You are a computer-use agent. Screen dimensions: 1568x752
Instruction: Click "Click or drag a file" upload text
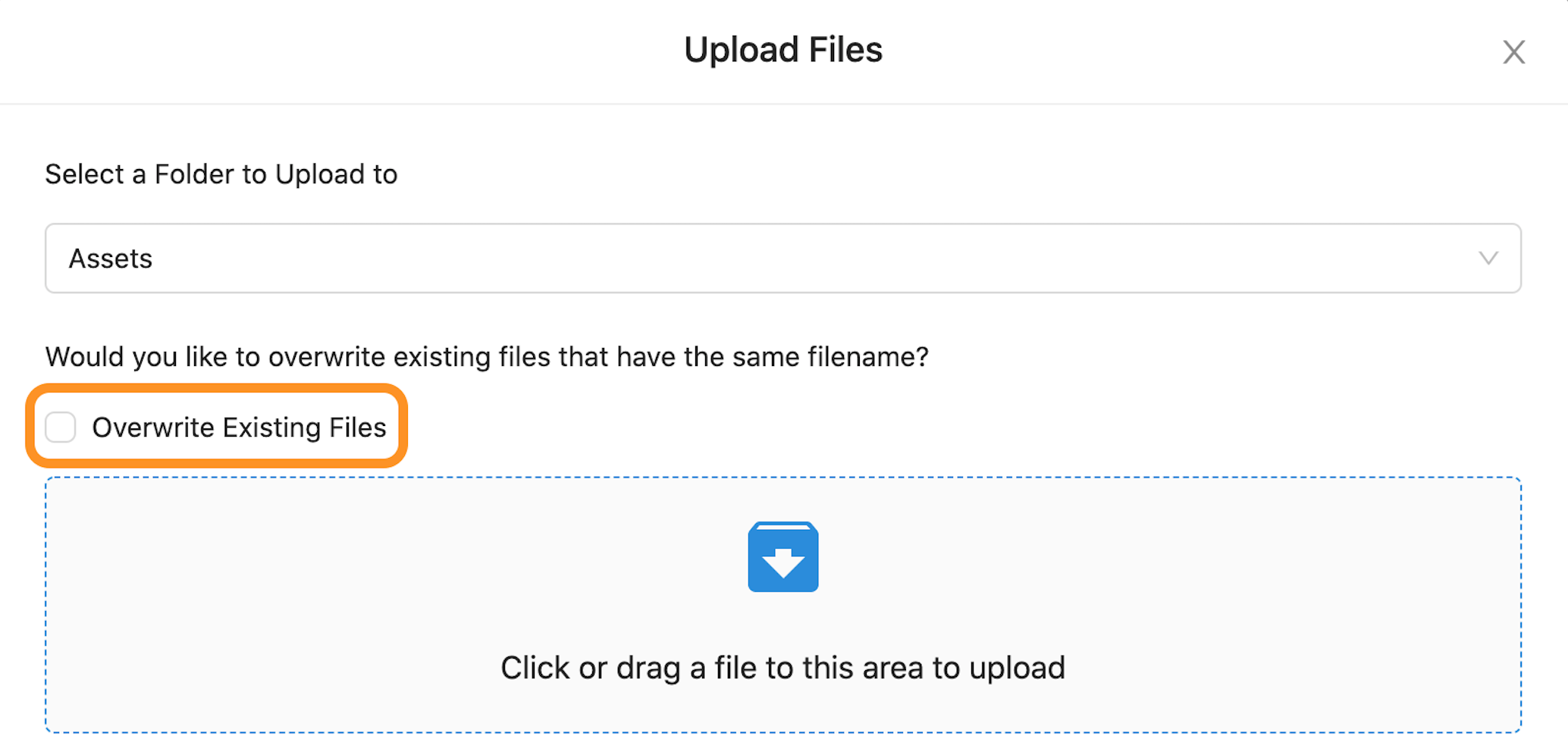(782, 668)
